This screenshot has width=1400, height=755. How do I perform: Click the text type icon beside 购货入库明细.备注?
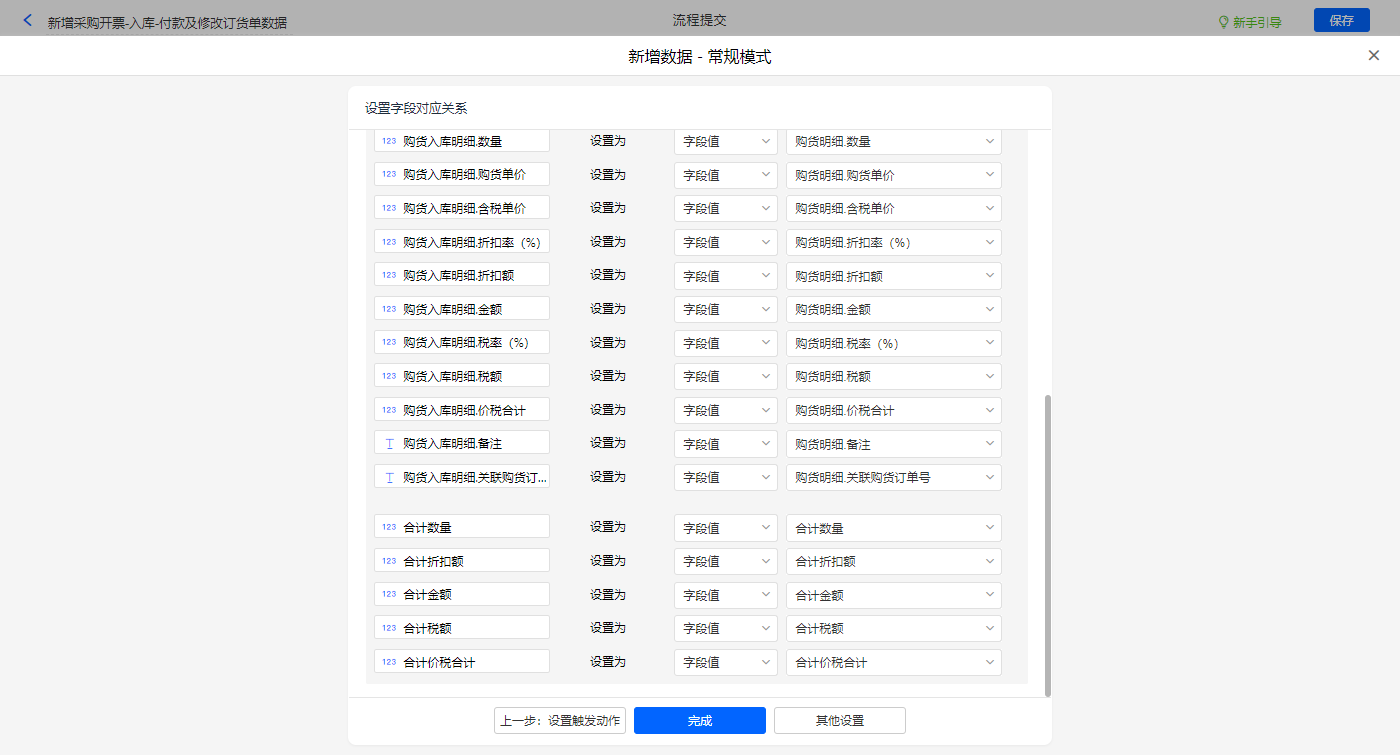coord(389,443)
